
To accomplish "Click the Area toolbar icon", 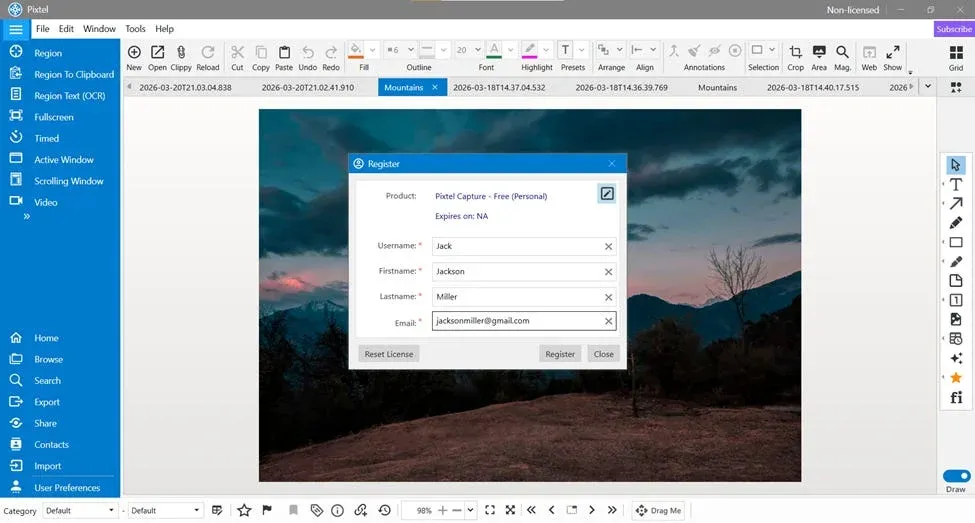I will point(819,52).
